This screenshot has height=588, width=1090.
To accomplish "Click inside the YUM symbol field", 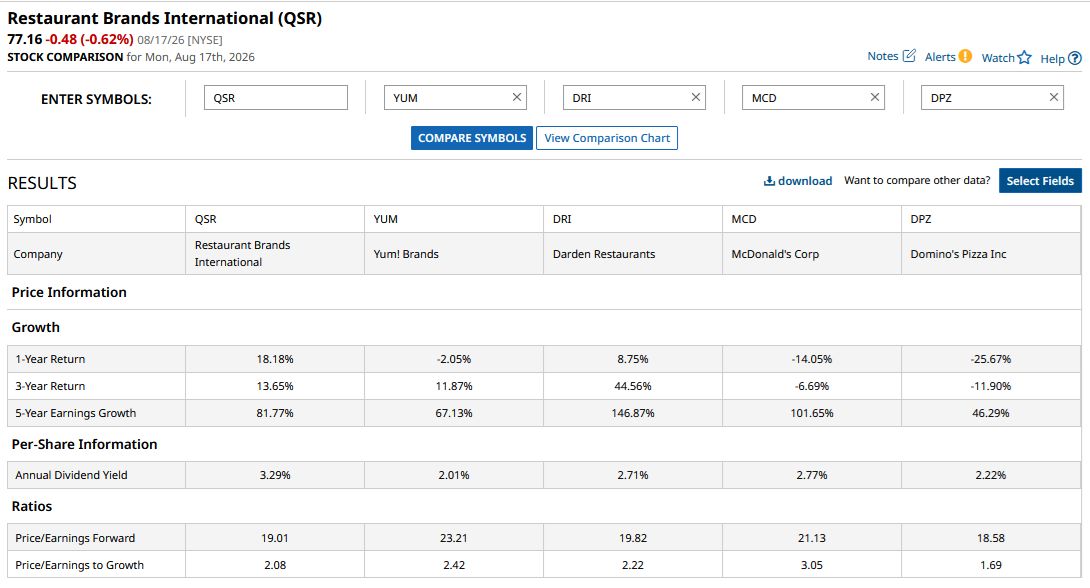I will pos(448,97).
